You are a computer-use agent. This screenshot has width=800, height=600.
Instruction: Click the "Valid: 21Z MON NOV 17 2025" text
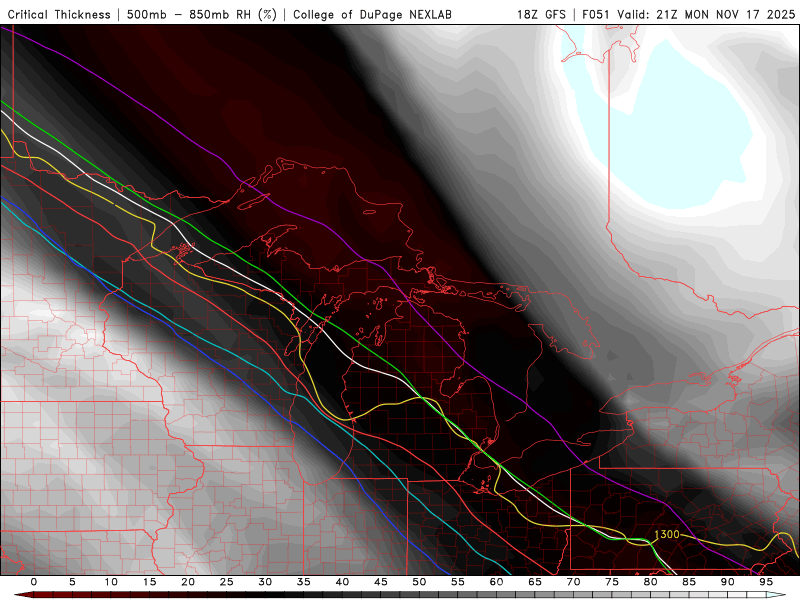(x=706, y=14)
